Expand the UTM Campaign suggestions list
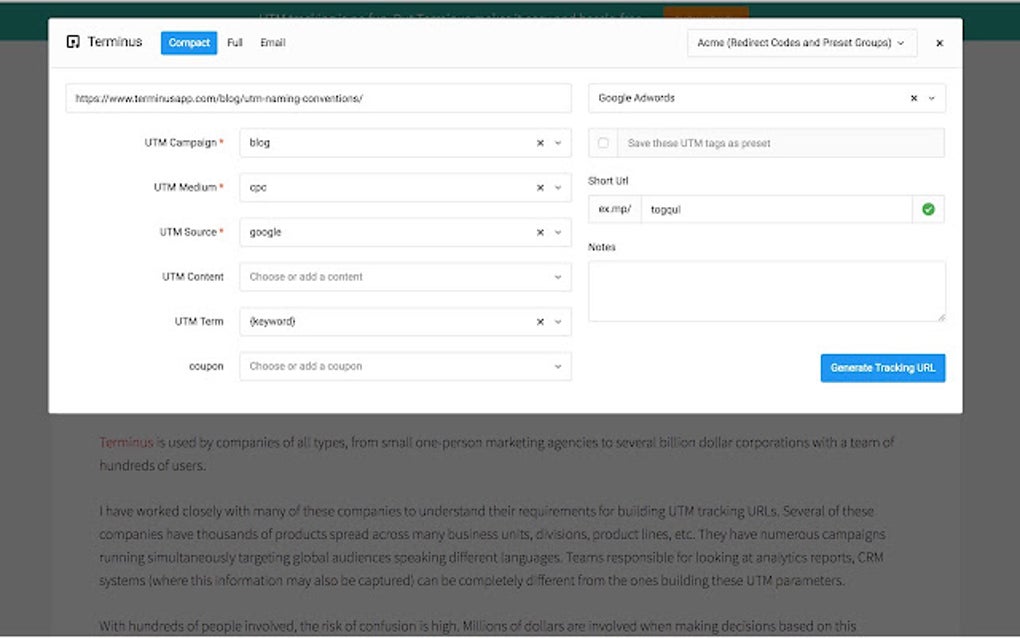Viewport: 1020px width, 638px height. pyautogui.click(x=557, y=142)
